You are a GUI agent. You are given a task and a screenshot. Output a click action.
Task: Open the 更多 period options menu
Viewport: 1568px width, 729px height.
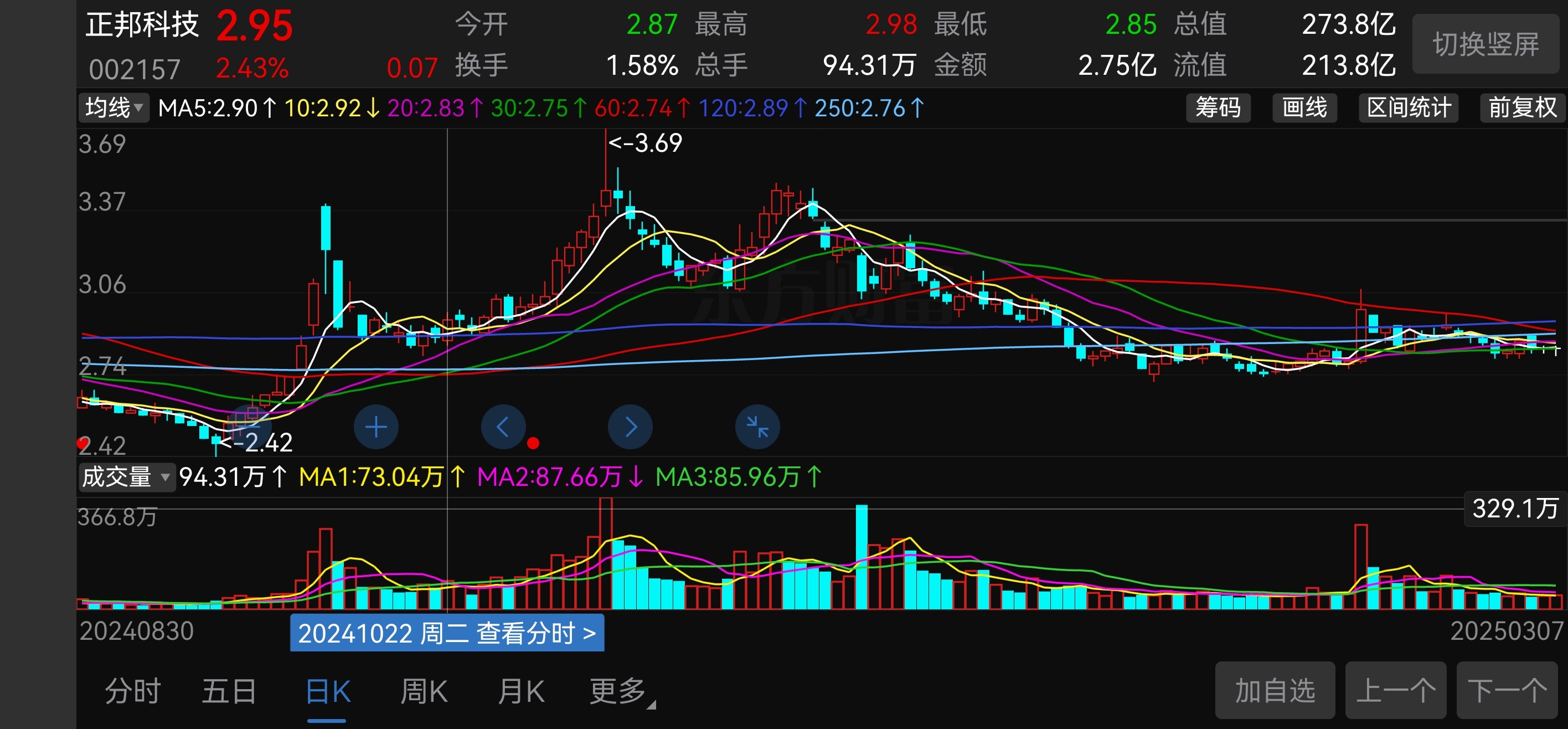617,691
